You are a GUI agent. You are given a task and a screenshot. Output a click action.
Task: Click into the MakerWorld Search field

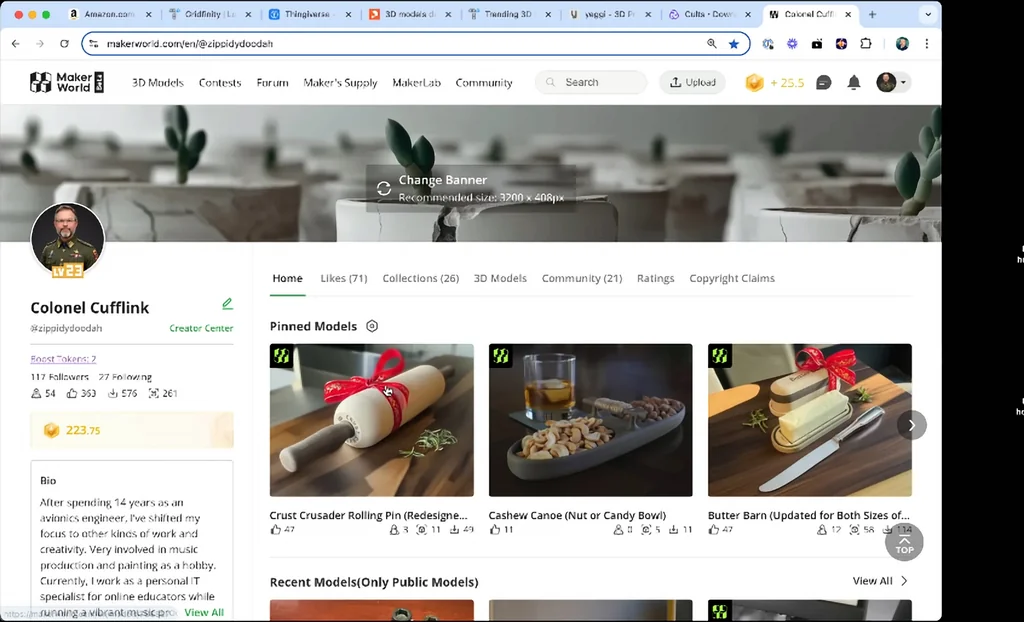[591, 82]
